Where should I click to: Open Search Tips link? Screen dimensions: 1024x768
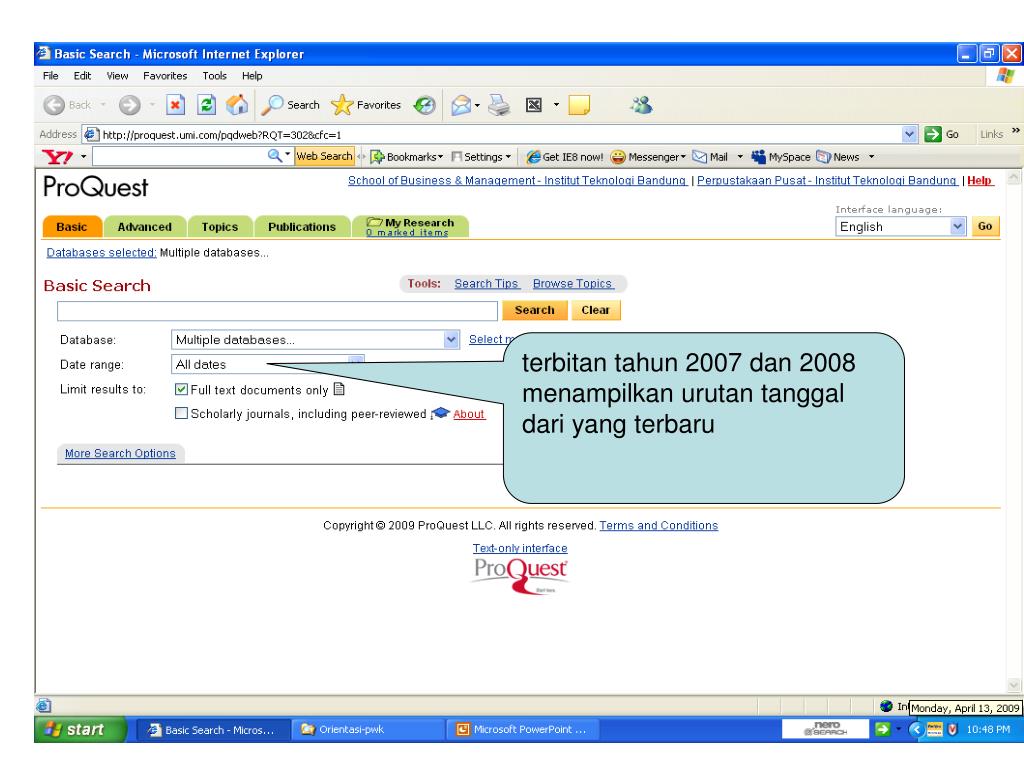click(x=487, y=283)
